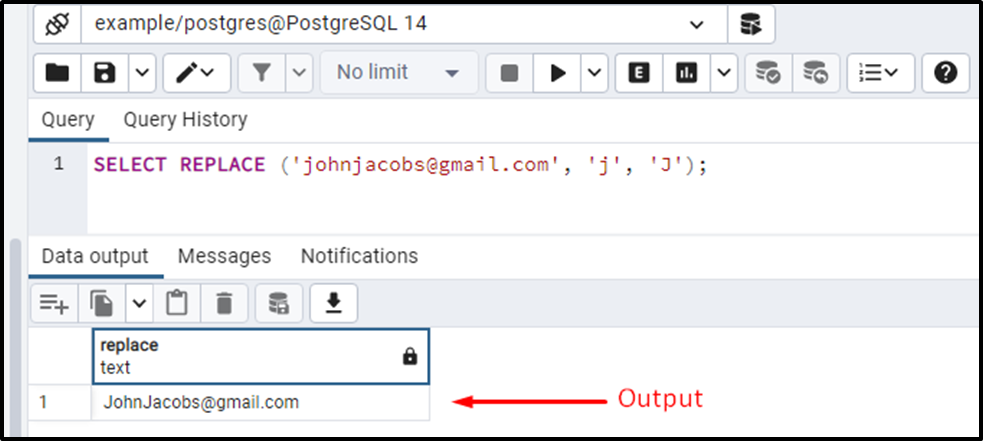Click the commit transaction database icon
This screenshot has height=441, width=983.
click(768, 73)
